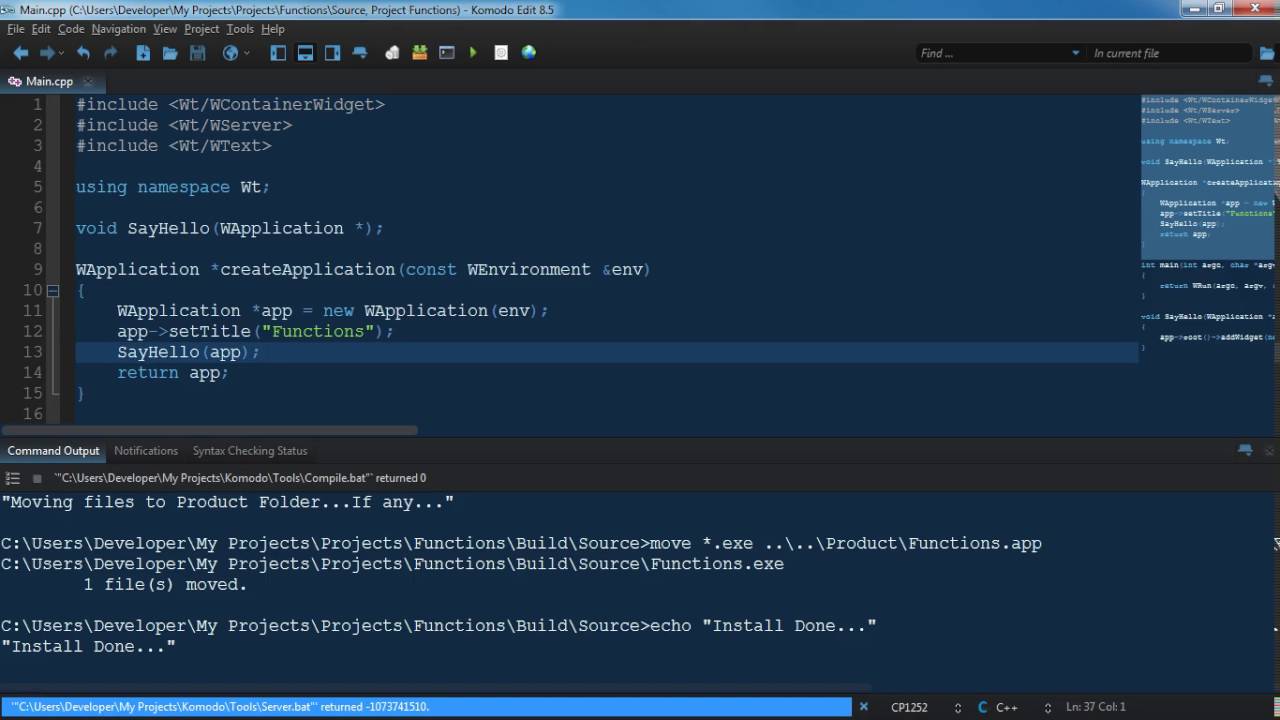Image resolution: width=1280 pixels, height=720 pixels.
Task: Switch to the Notifications tab
Action: click(146, 451)
